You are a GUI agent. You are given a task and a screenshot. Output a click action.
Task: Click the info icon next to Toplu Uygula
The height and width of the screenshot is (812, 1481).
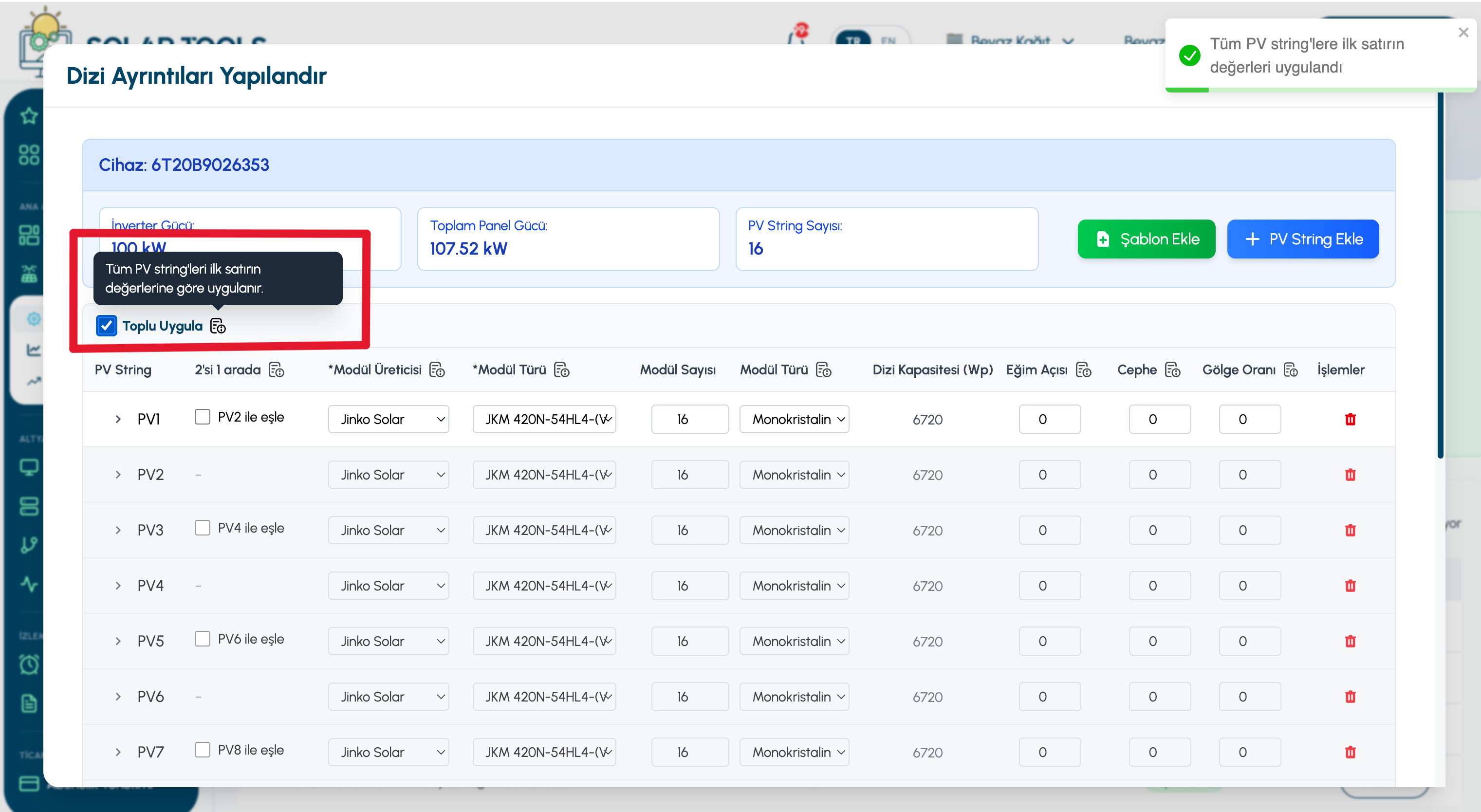coord(218,326)
